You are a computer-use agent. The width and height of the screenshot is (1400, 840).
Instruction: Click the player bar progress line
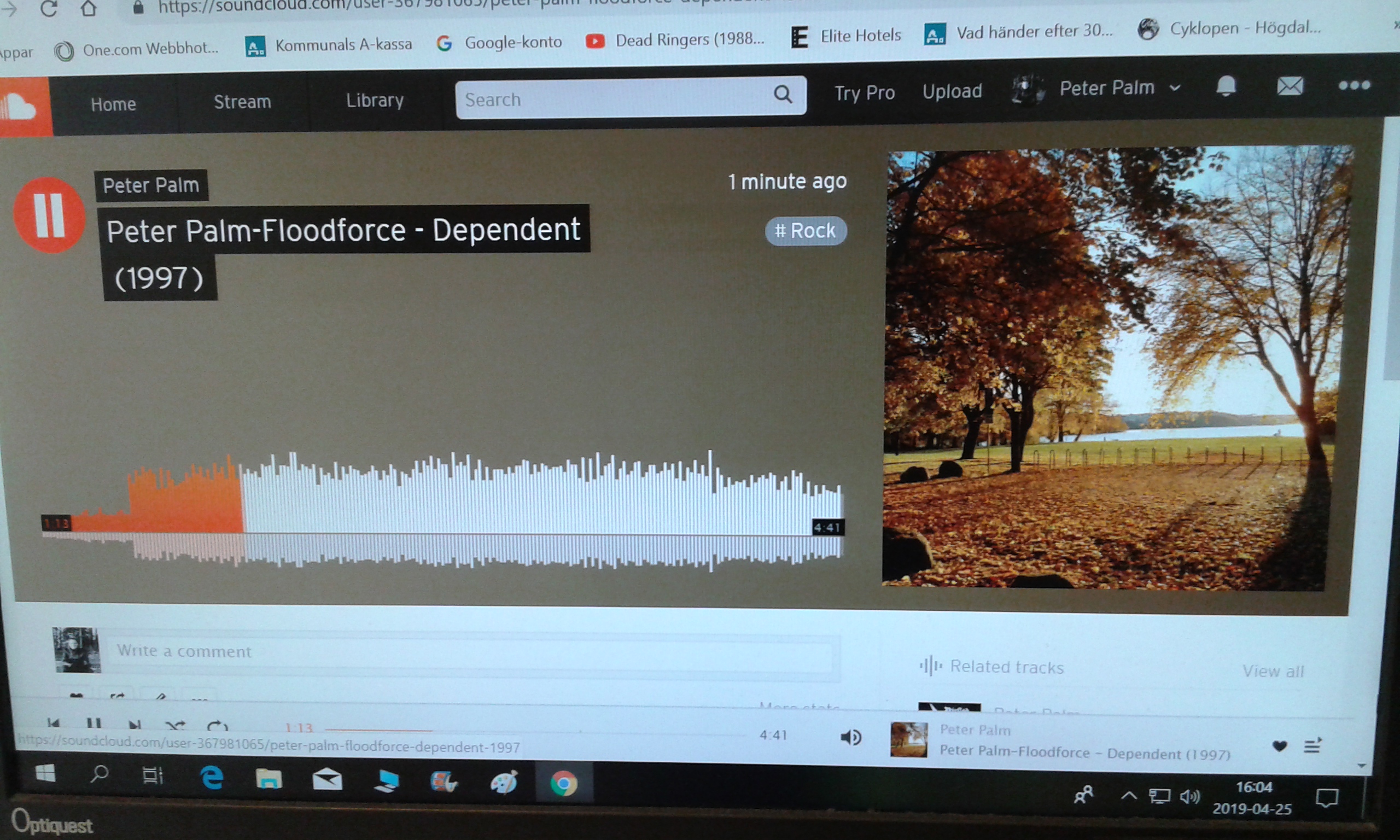[x=535, y=732]
